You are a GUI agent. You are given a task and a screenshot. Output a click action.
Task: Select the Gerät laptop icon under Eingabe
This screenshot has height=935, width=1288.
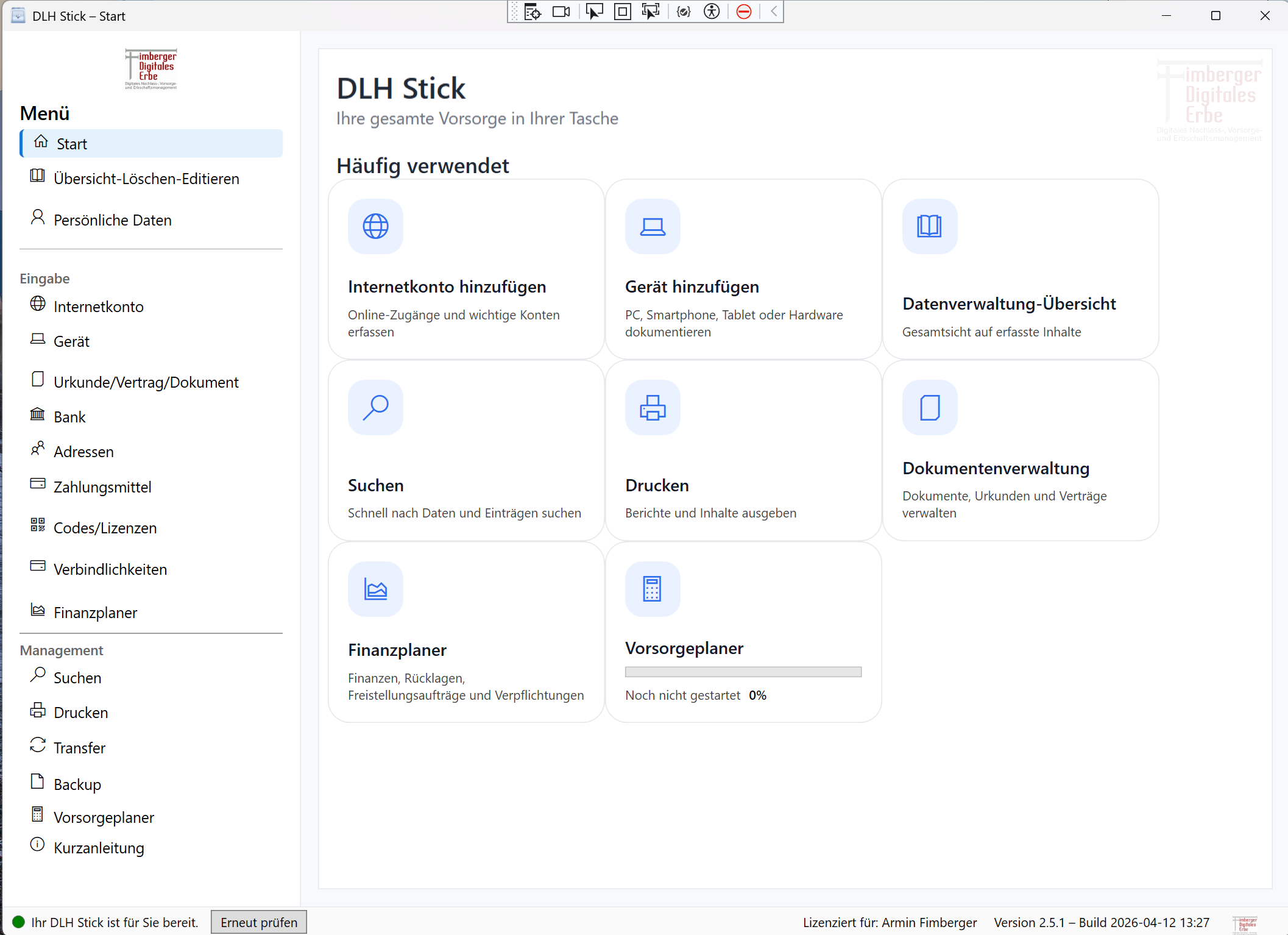click(38, 338)
